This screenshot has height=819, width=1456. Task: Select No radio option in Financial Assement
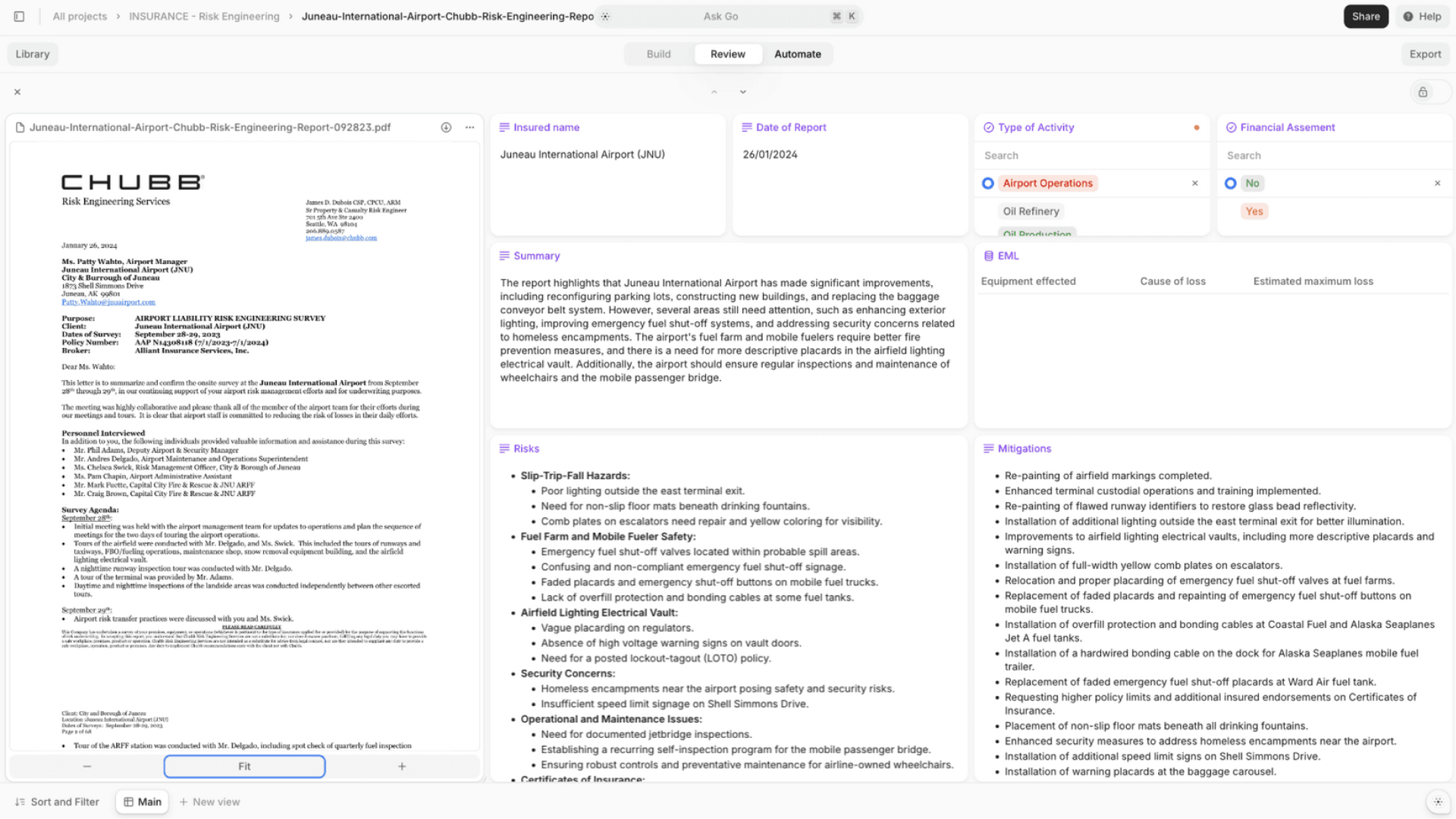coord(1231,183)
